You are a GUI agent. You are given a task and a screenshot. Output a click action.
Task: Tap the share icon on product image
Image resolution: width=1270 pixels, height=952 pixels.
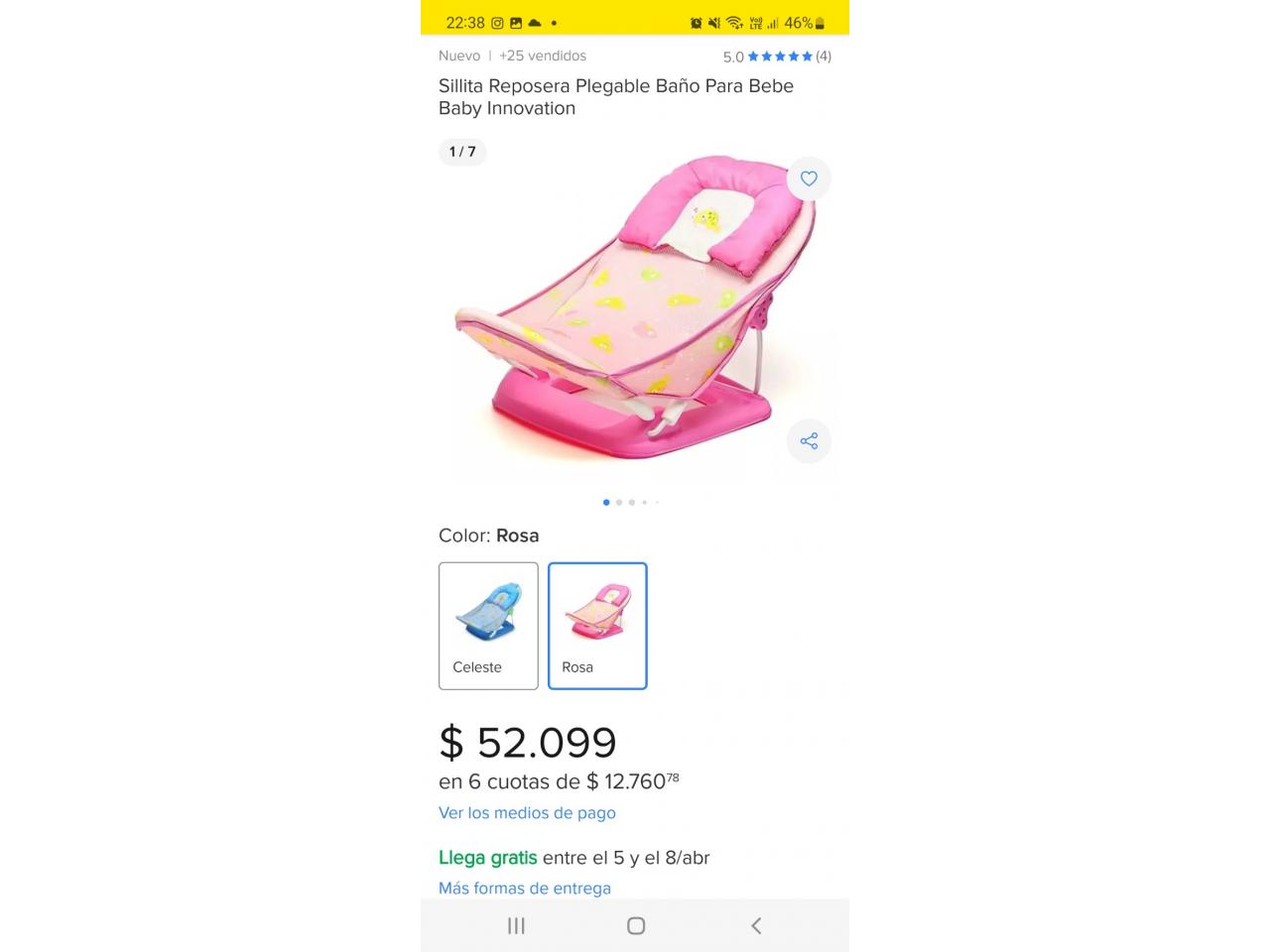click(809, 440)
